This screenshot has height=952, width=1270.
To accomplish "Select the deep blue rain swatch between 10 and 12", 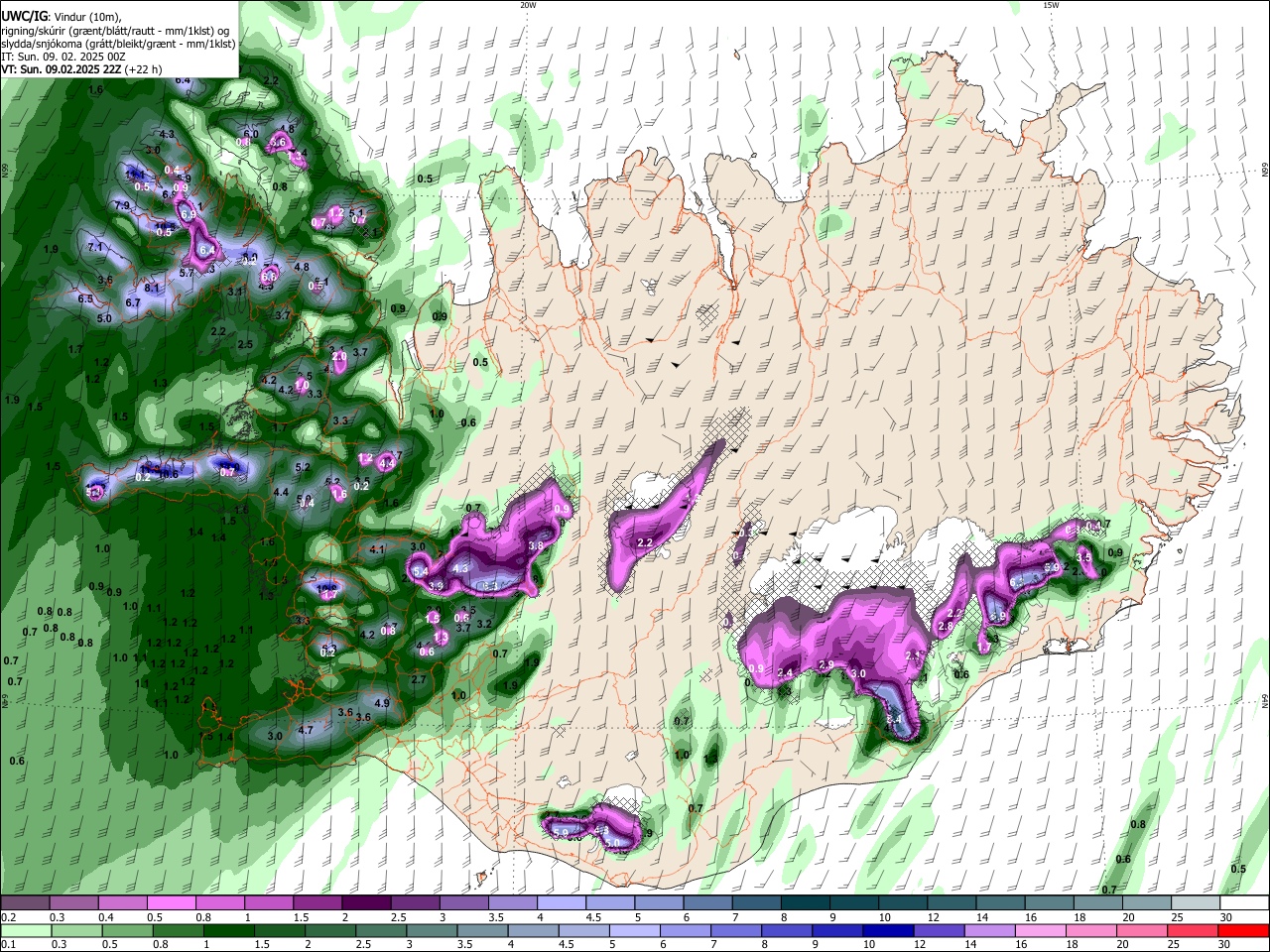I will point(886,930).
